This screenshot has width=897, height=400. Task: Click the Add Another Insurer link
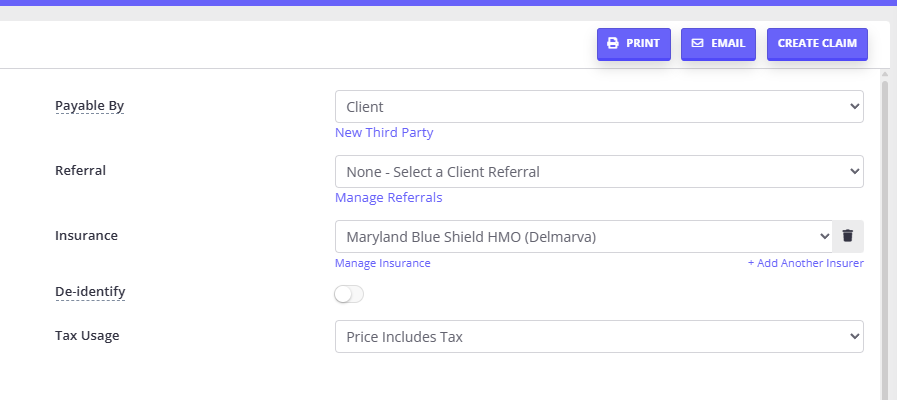click(x=805, y=263)
